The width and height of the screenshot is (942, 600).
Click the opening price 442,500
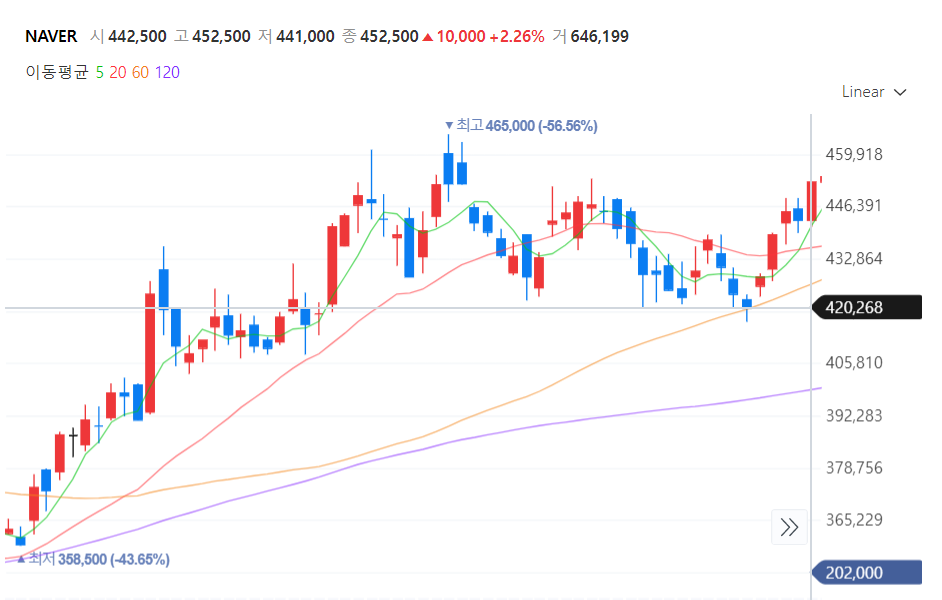click(x=137, y=37)
